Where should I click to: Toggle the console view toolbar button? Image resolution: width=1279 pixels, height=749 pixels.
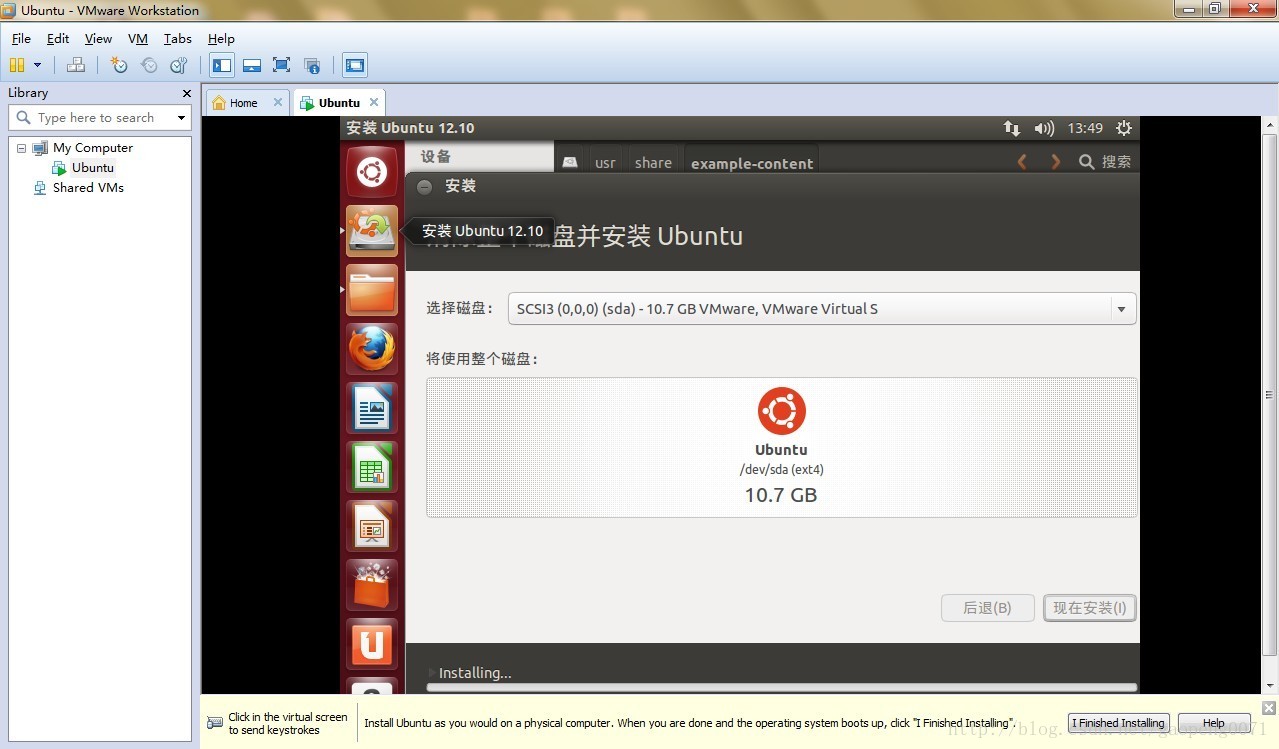click(x=355, y=66)
